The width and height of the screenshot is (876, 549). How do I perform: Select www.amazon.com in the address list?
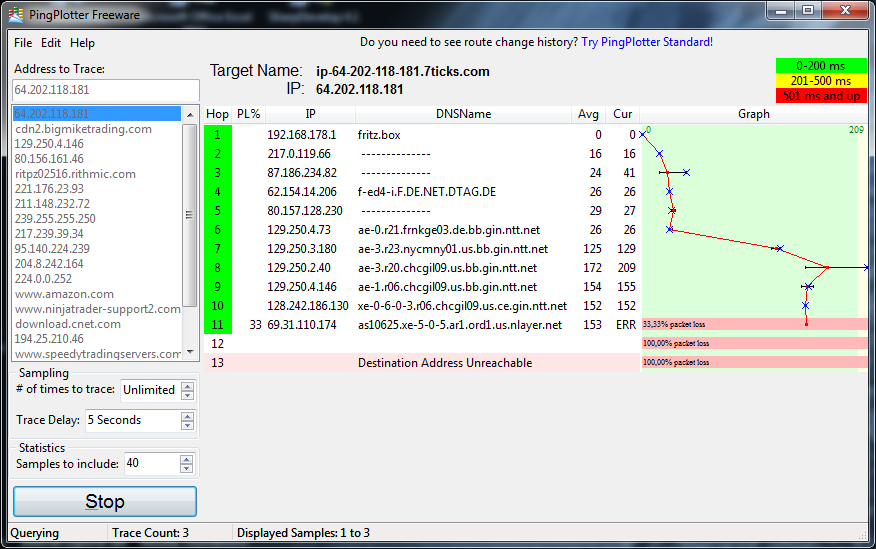coord(97,294)
